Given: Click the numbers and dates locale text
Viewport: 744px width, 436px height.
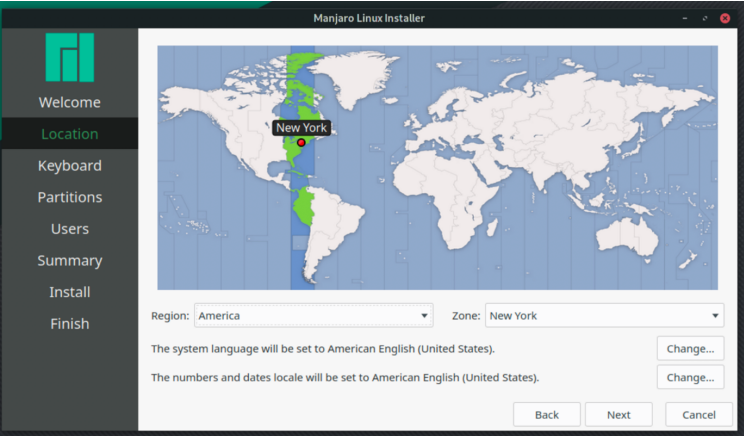Looking at the screenshot, I should pos(345,378).
